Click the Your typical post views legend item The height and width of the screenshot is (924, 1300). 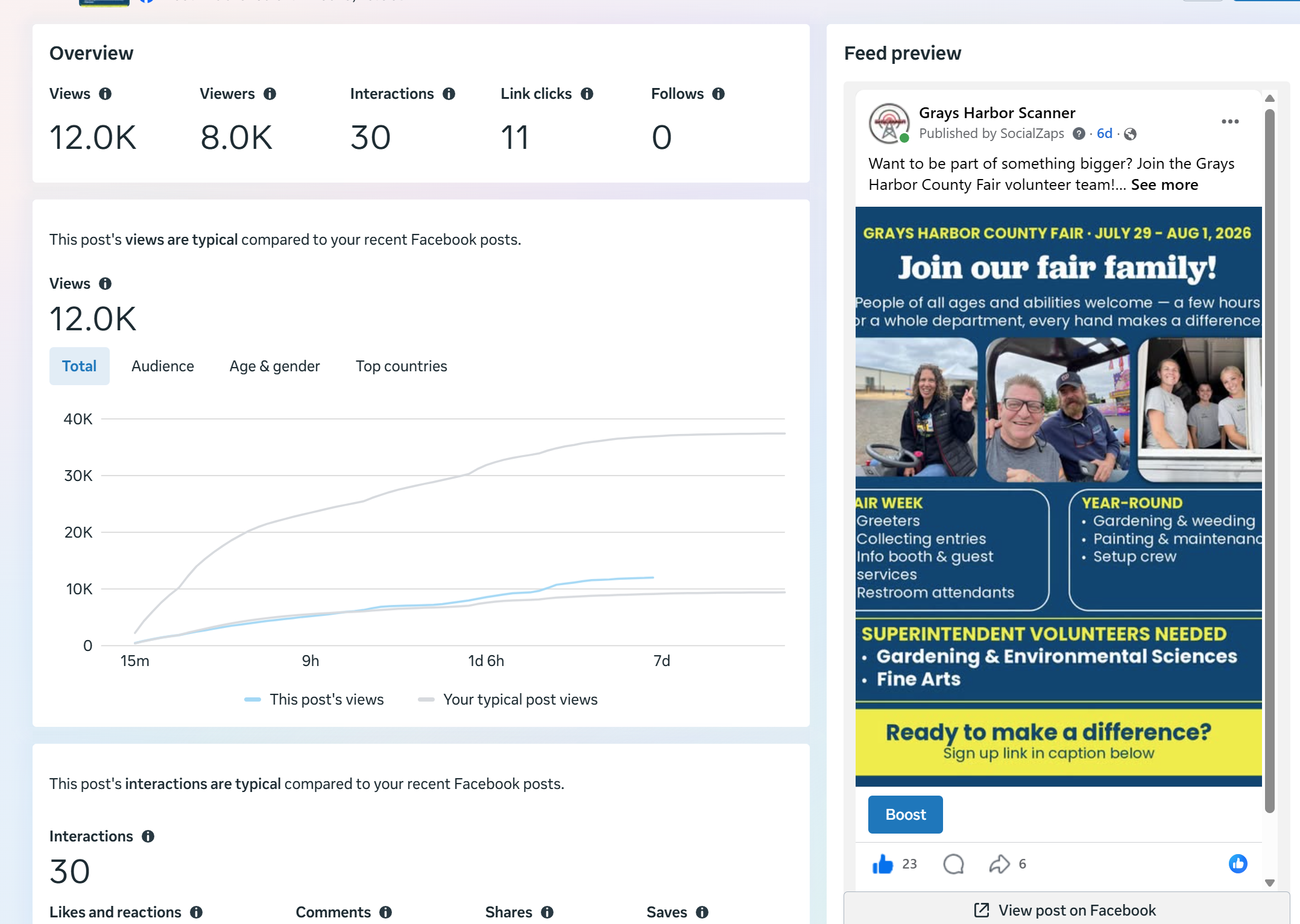pyautogui.click(x=508, y=700)
